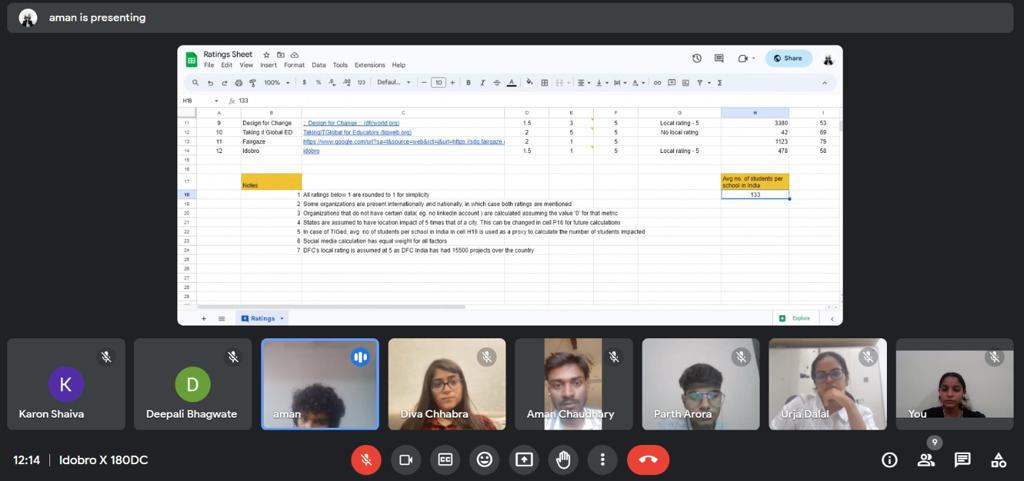Turn on your camera in Meet
Screen dimensions: 1024x481
click(406, 460)
